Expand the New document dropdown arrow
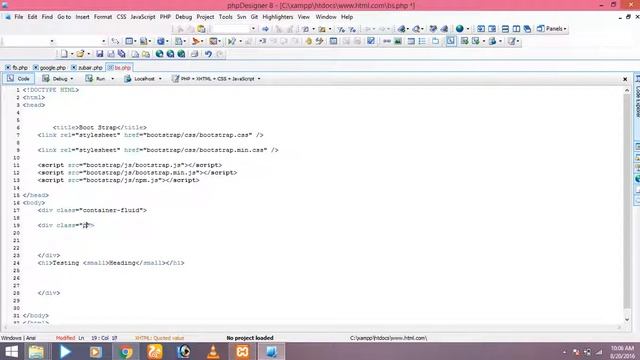The height and width of the screenshot is (360, 640). coord(72,54)
